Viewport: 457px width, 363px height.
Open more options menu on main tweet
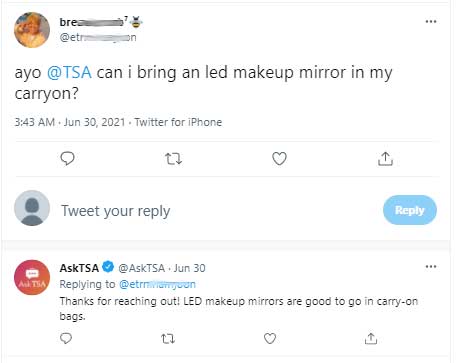(431, 22)
